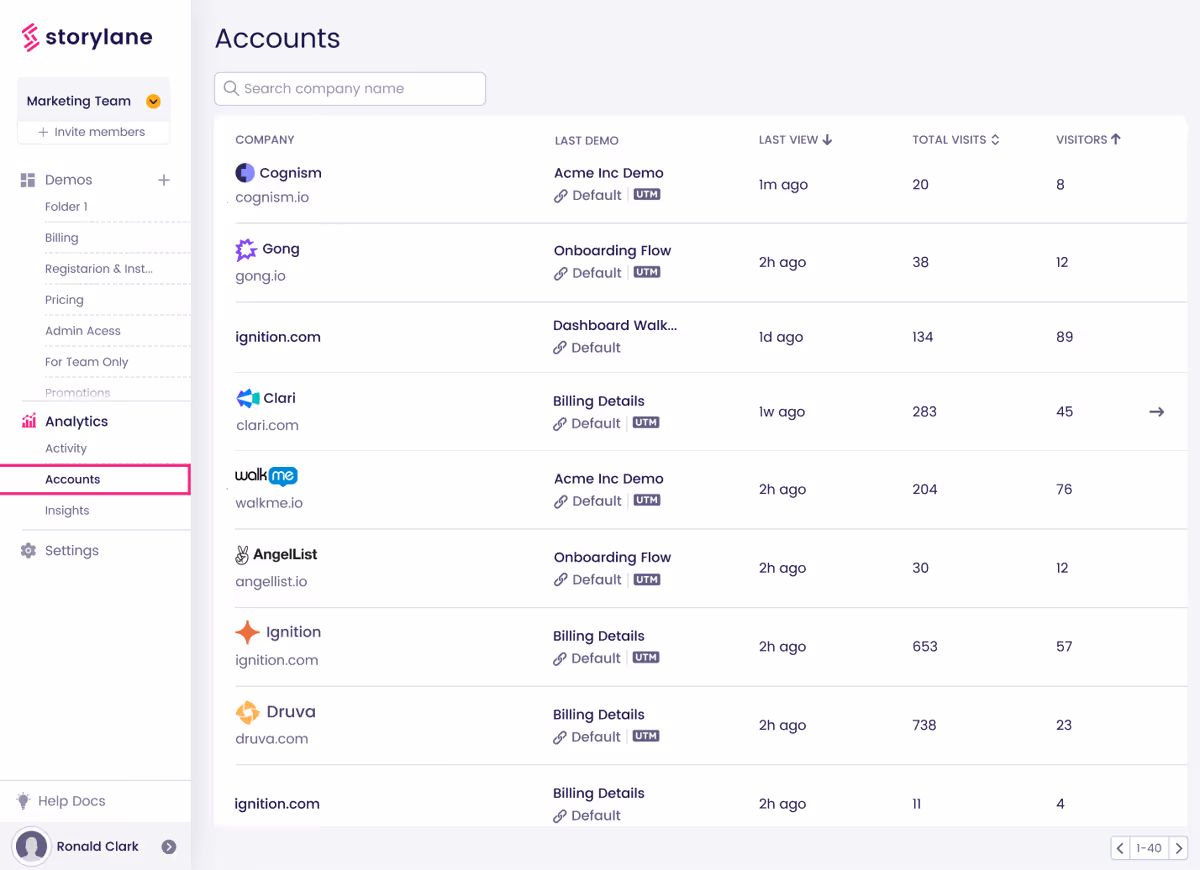The width and height of the screenshot is (1200, 870).
Task: Open Insights under Analytics
Action: [67, 511]
